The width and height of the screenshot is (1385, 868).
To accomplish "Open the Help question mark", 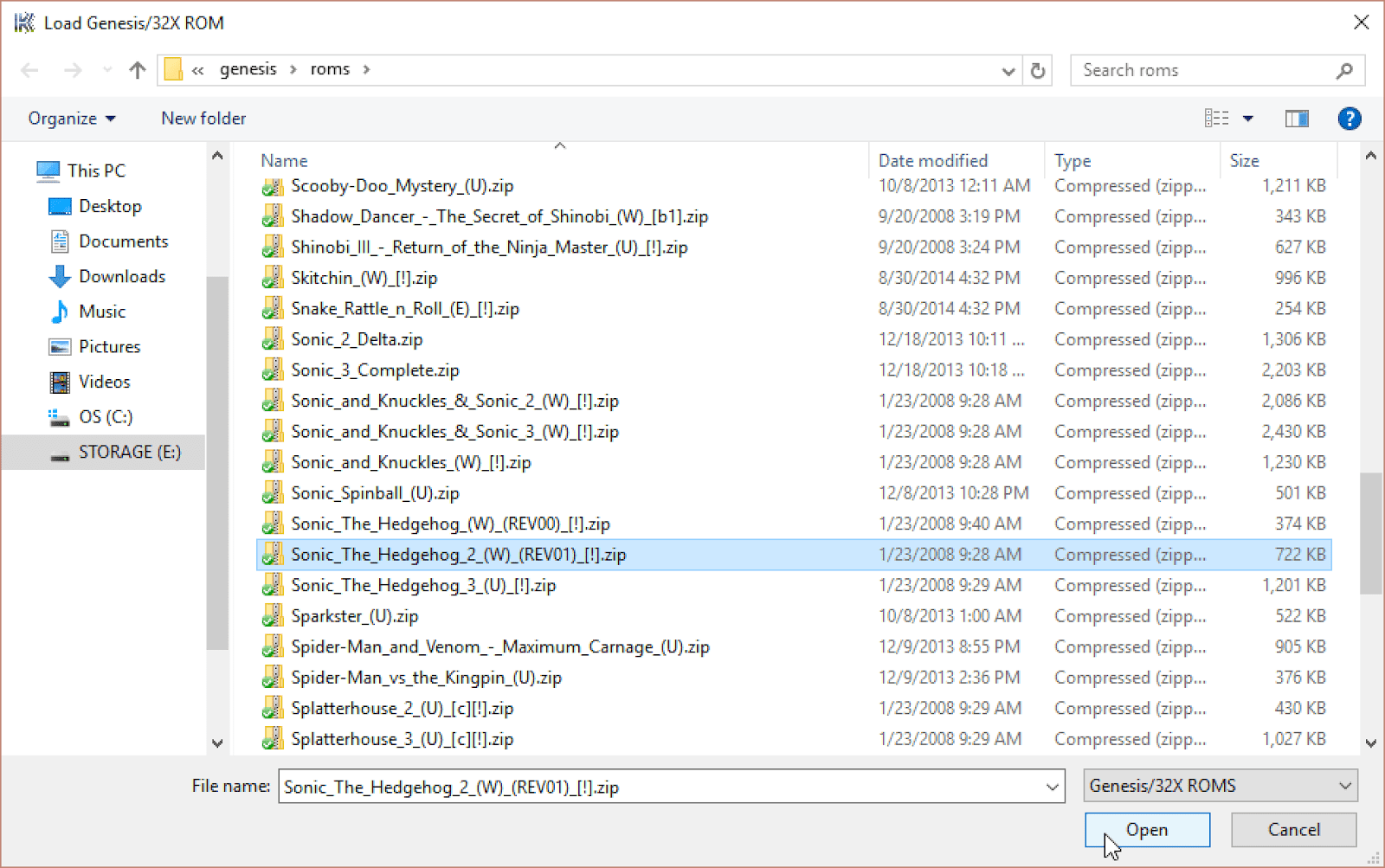I will [x=1350, y=119].
